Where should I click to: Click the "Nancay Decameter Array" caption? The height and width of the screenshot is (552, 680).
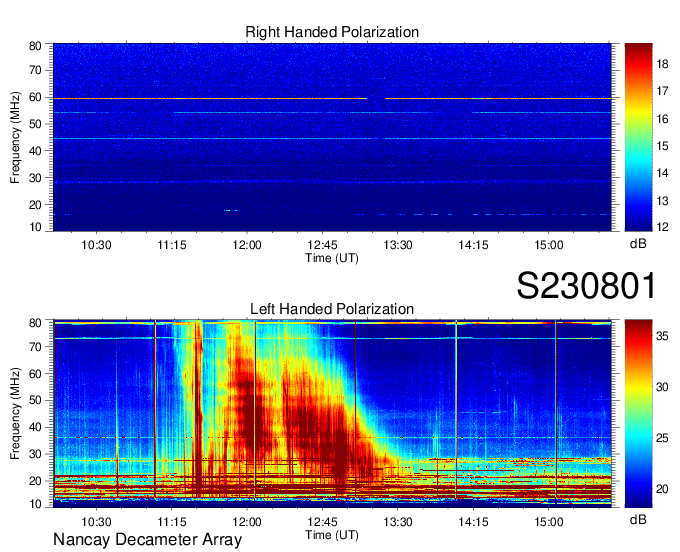click(147, 540)
